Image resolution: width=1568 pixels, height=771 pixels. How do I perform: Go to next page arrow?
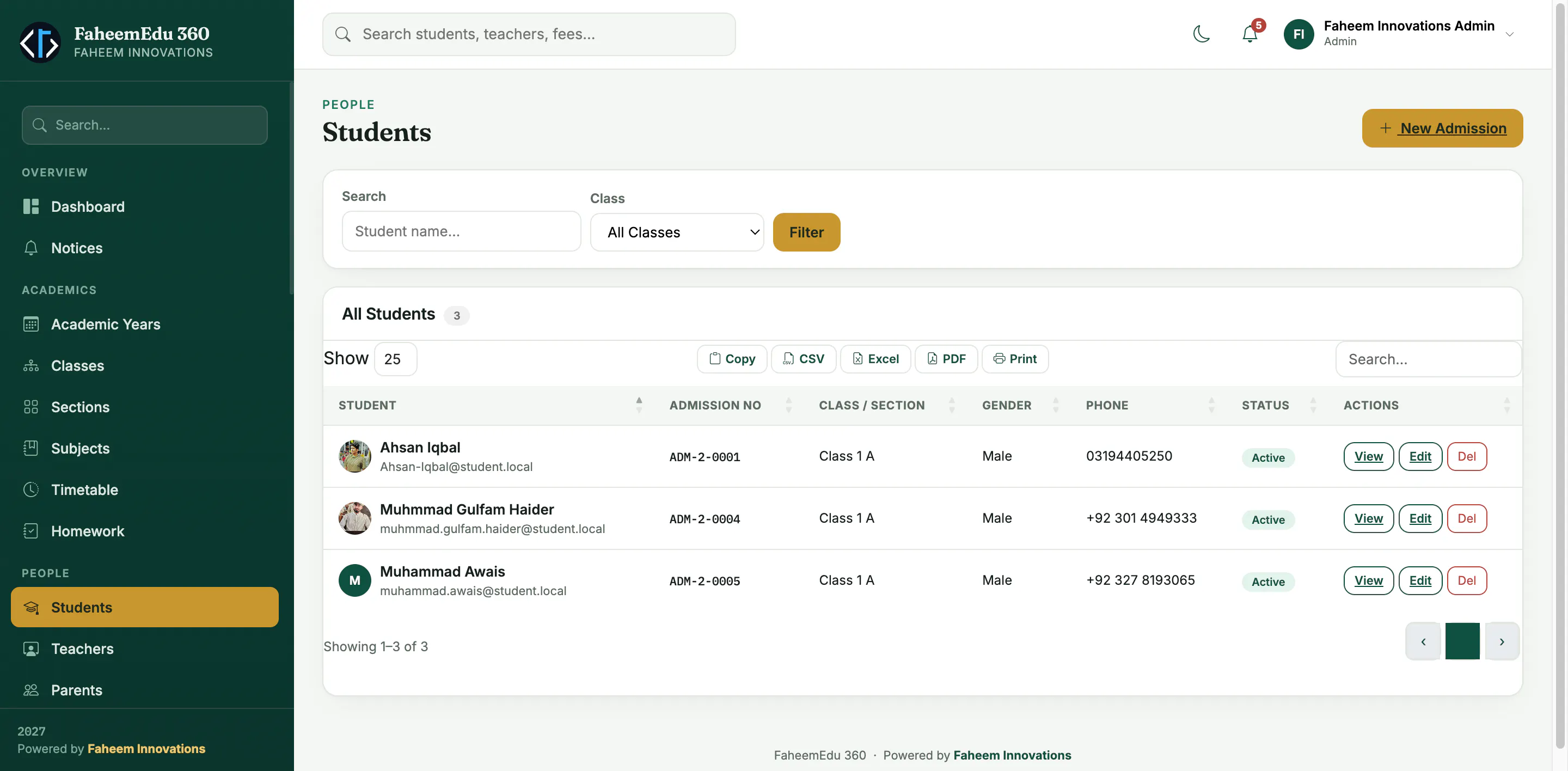tap(1502, 641)
